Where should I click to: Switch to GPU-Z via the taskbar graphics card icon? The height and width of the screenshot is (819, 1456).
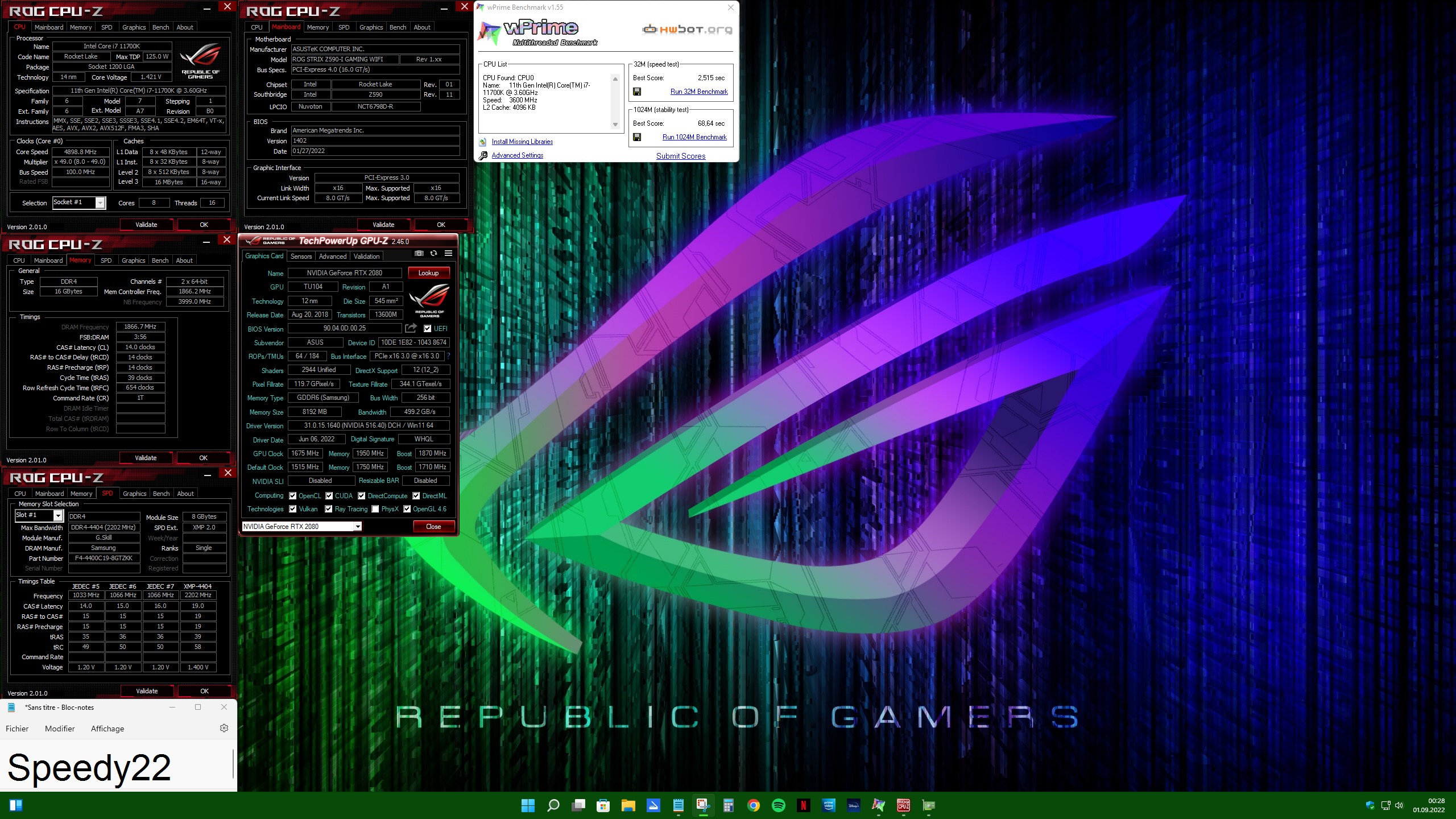pos(929,805)
